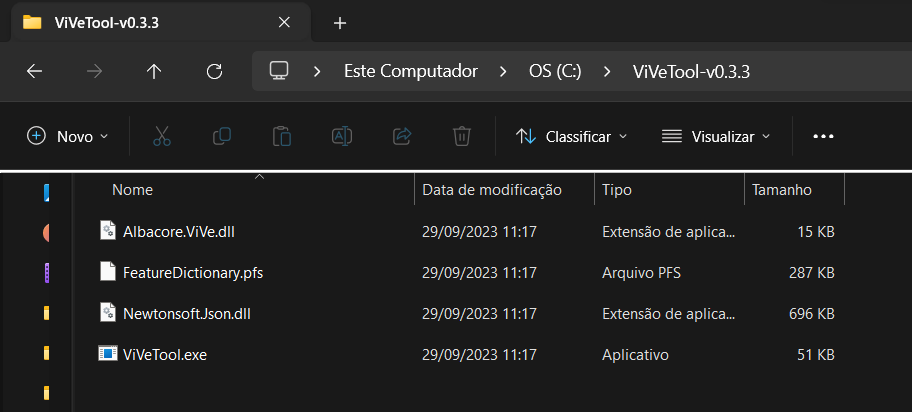Viewport: 912px width, 412px height.
Task: Sort by Data de modificação column
Action: (492, 190)
